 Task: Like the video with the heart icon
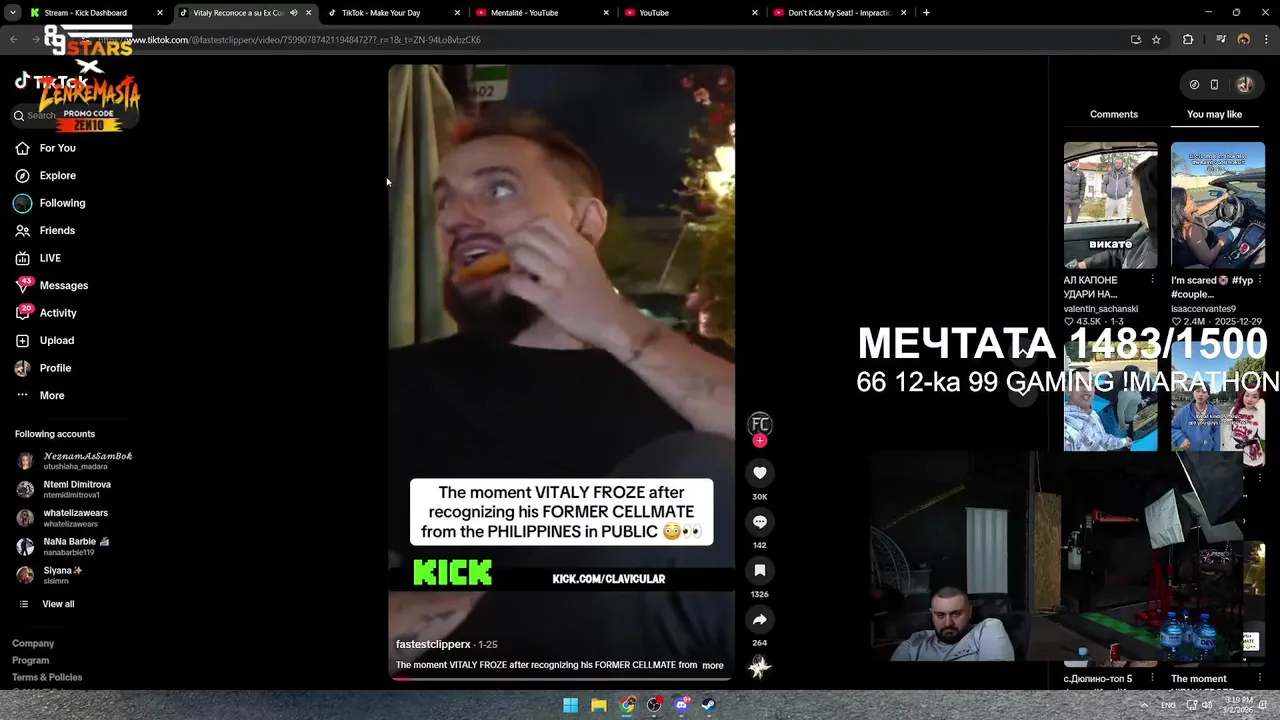coord(760,472)
